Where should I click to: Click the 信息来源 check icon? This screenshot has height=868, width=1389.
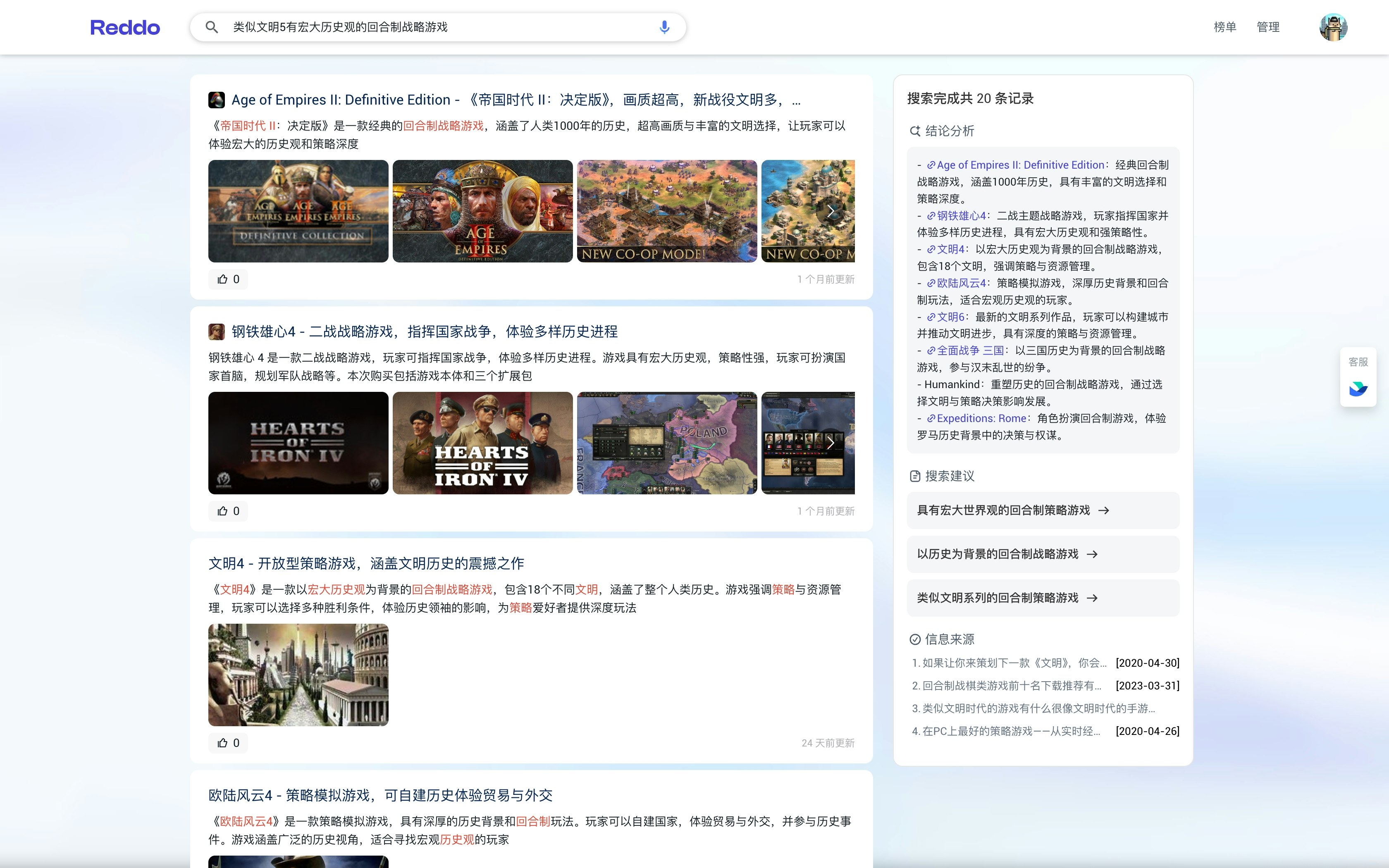coord(915,639)
